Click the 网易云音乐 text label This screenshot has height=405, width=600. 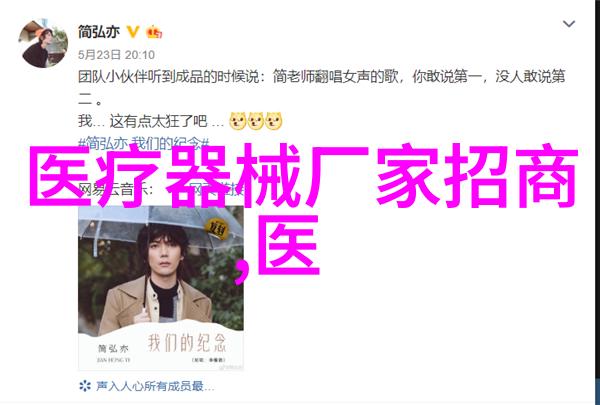coord(115,189)
